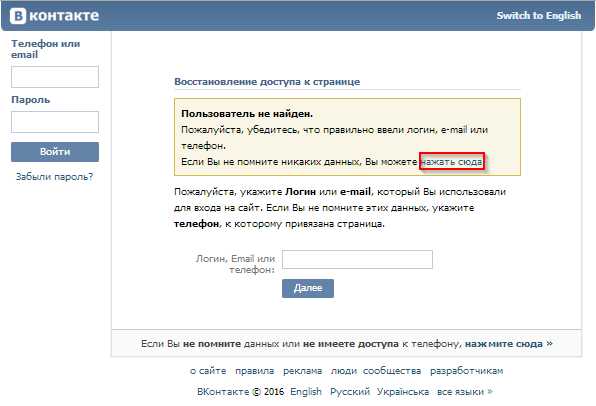The image size is (596, 406).
Task: Focus the Логин, Email или телефон field
Action: [x=357, y=259]
